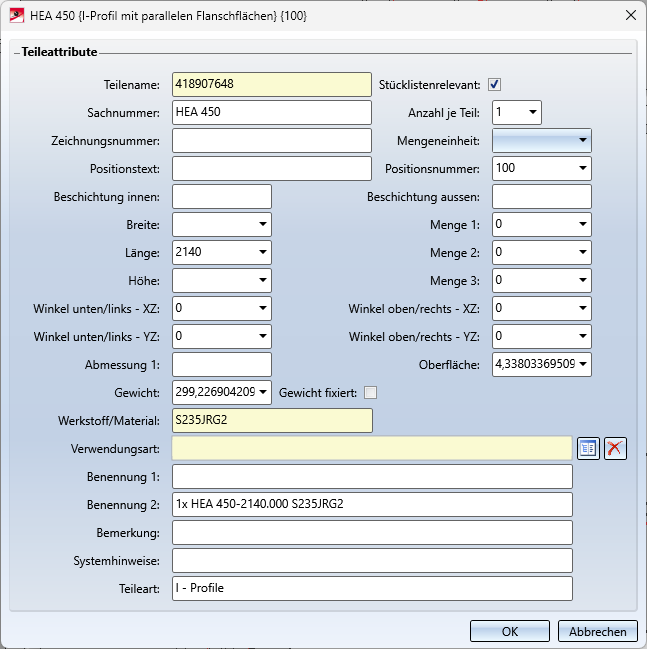Click the Gewicht fixiert label
This screenshot has height=649, width=647.
pos(317,393)
